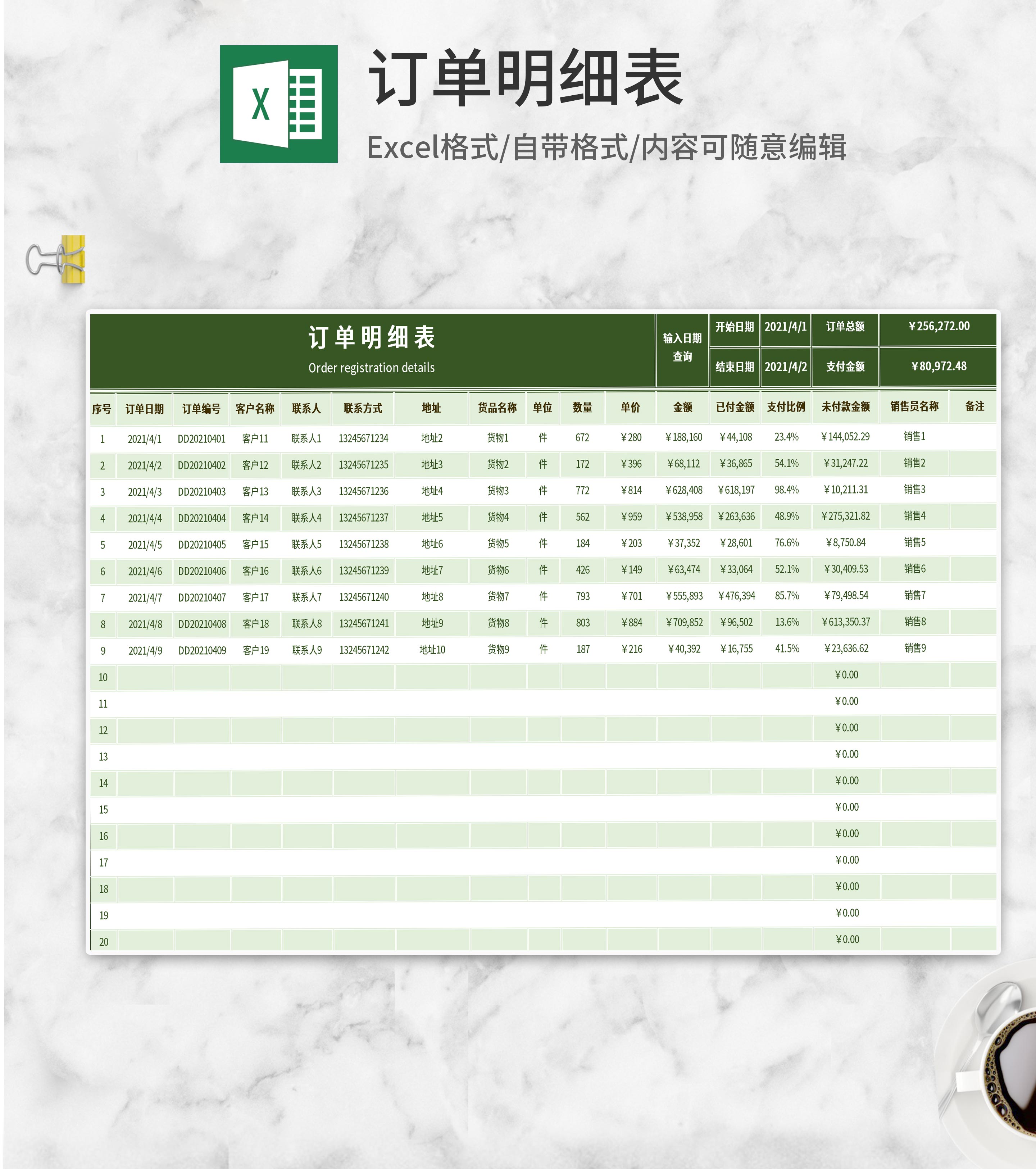Image resolution: width=1036 pixels, height=1169 pixels.
Task: Select the 支付比例 cell showing 85.7%
Action: pyautogui.click(x=787, y=596)
